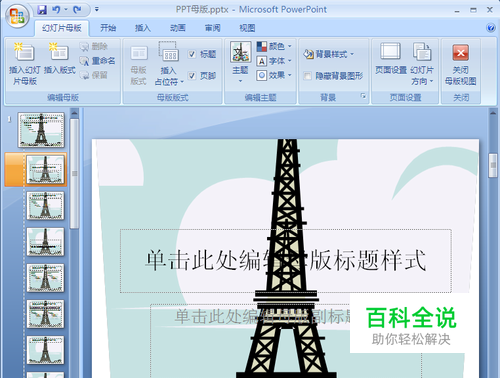Insert a new slide master (插入幻灯片母版)
The height and width of the screenshot is (378, 500).
tap(24, 64)
